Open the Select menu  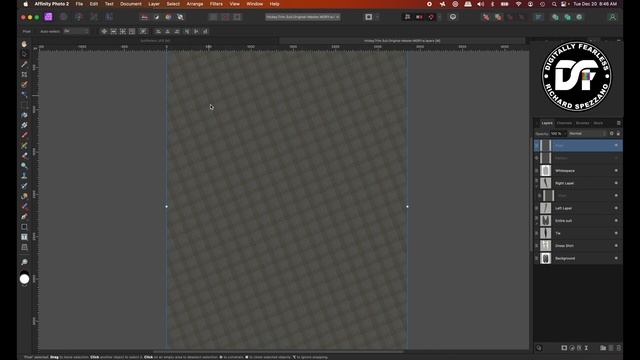pyautogui.click(x=173, y=4)
